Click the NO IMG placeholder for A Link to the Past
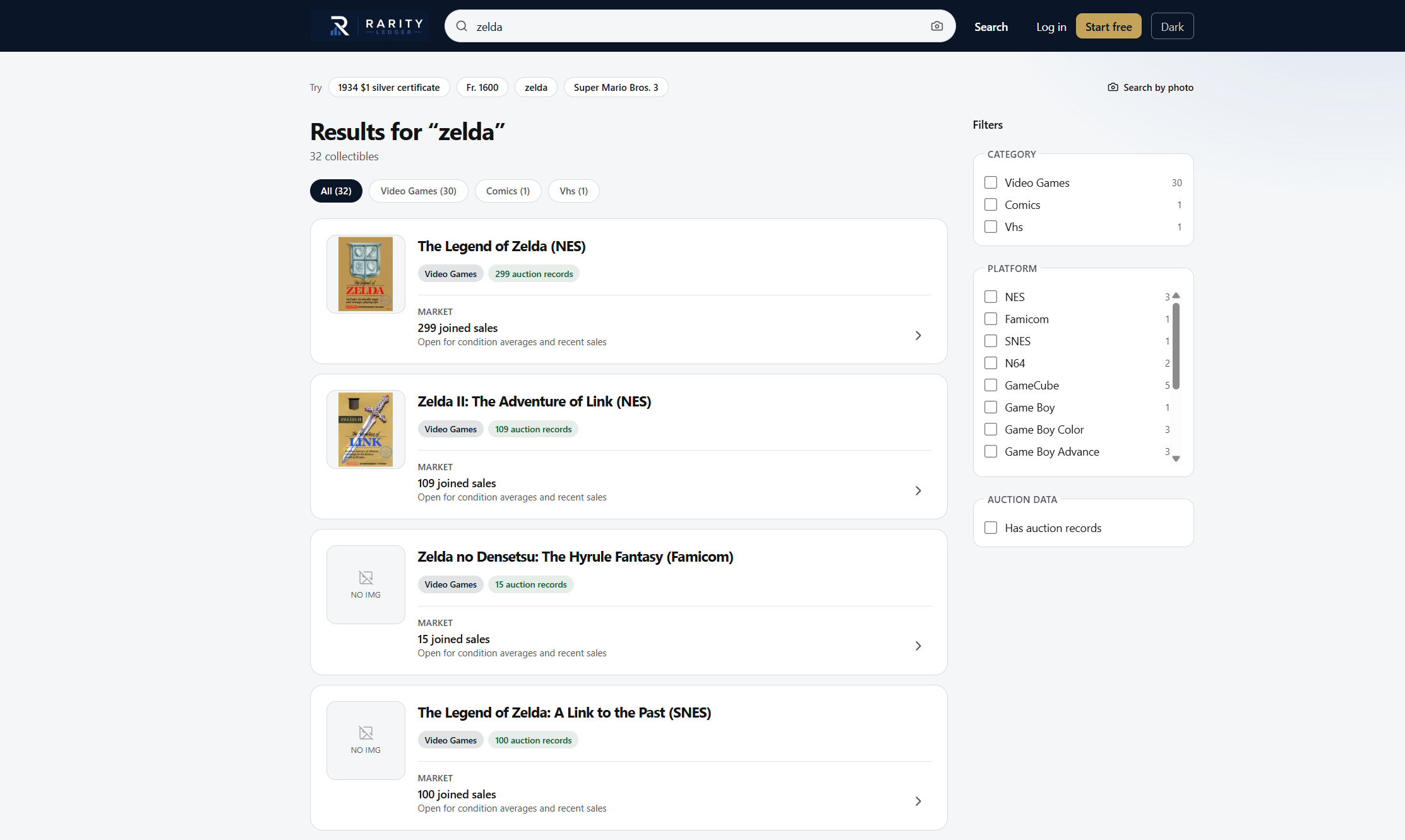Screen dimensions: 1405x840 click(366, 740)
